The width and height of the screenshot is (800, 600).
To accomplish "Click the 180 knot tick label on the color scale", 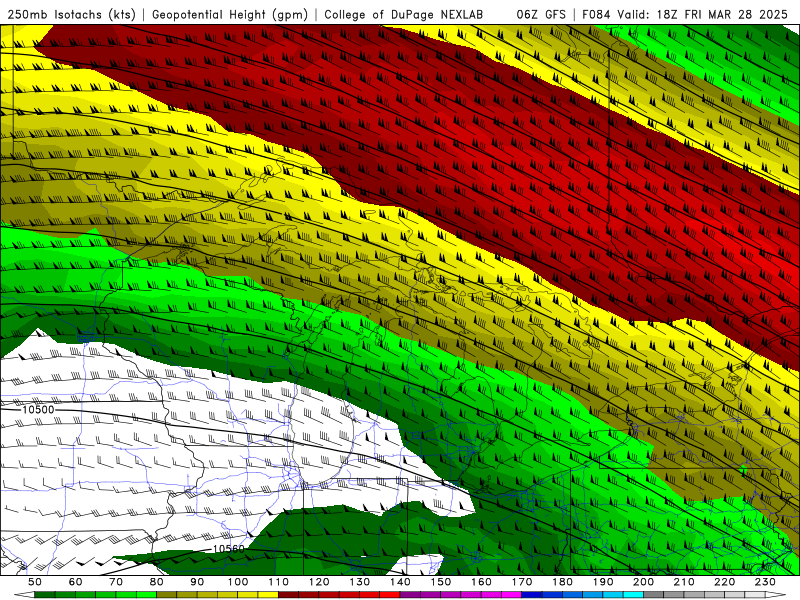I will [562, 582].
